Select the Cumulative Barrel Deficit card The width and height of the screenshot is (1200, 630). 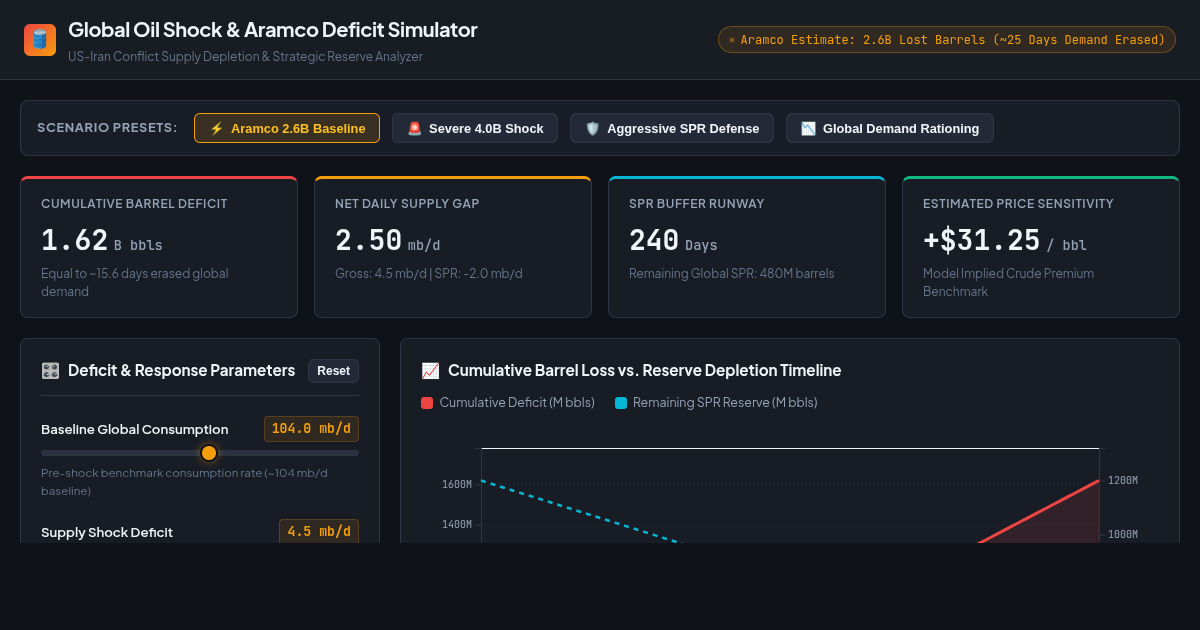(x=159, y=247)
